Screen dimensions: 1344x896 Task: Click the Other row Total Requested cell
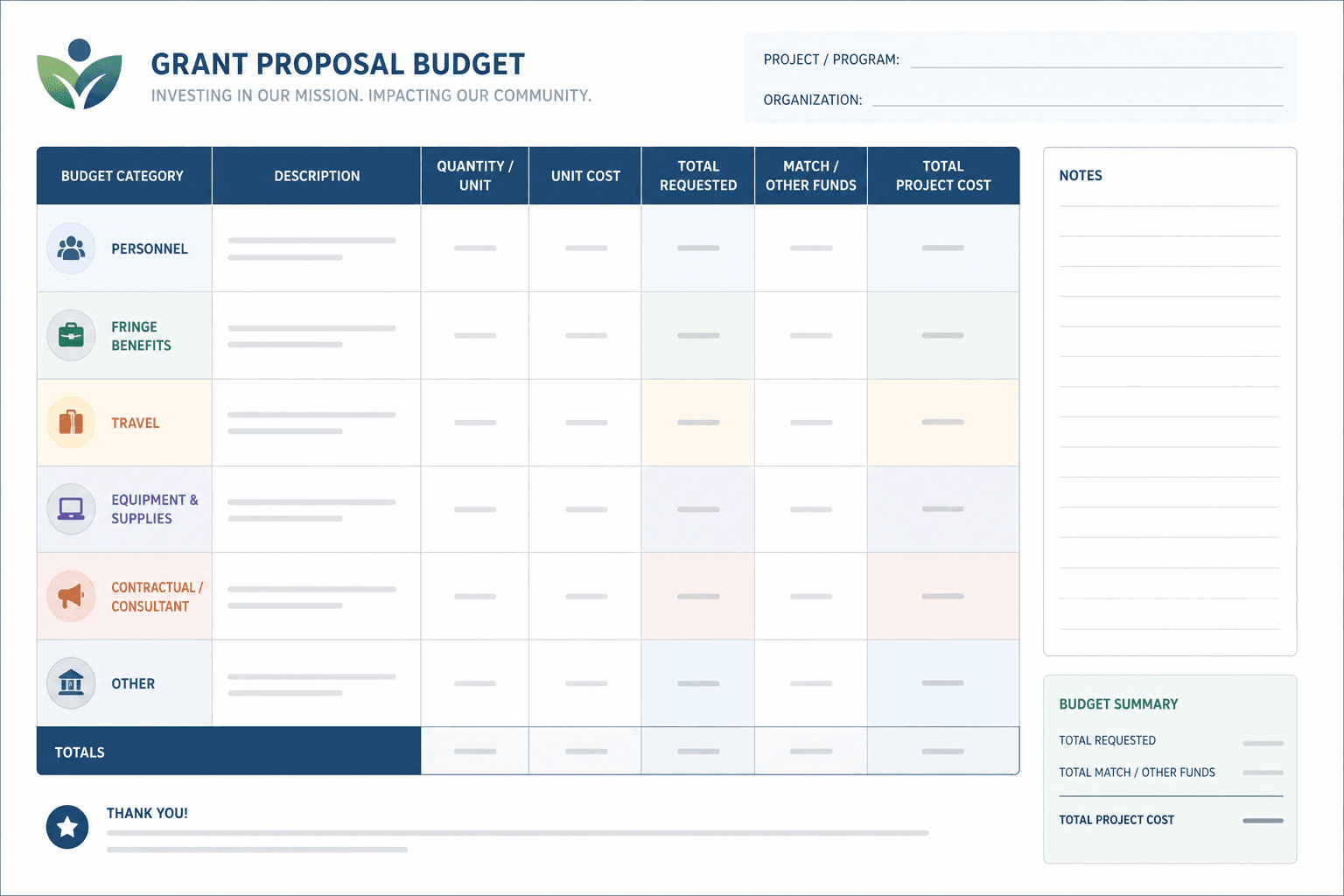[x=698, y=683]
